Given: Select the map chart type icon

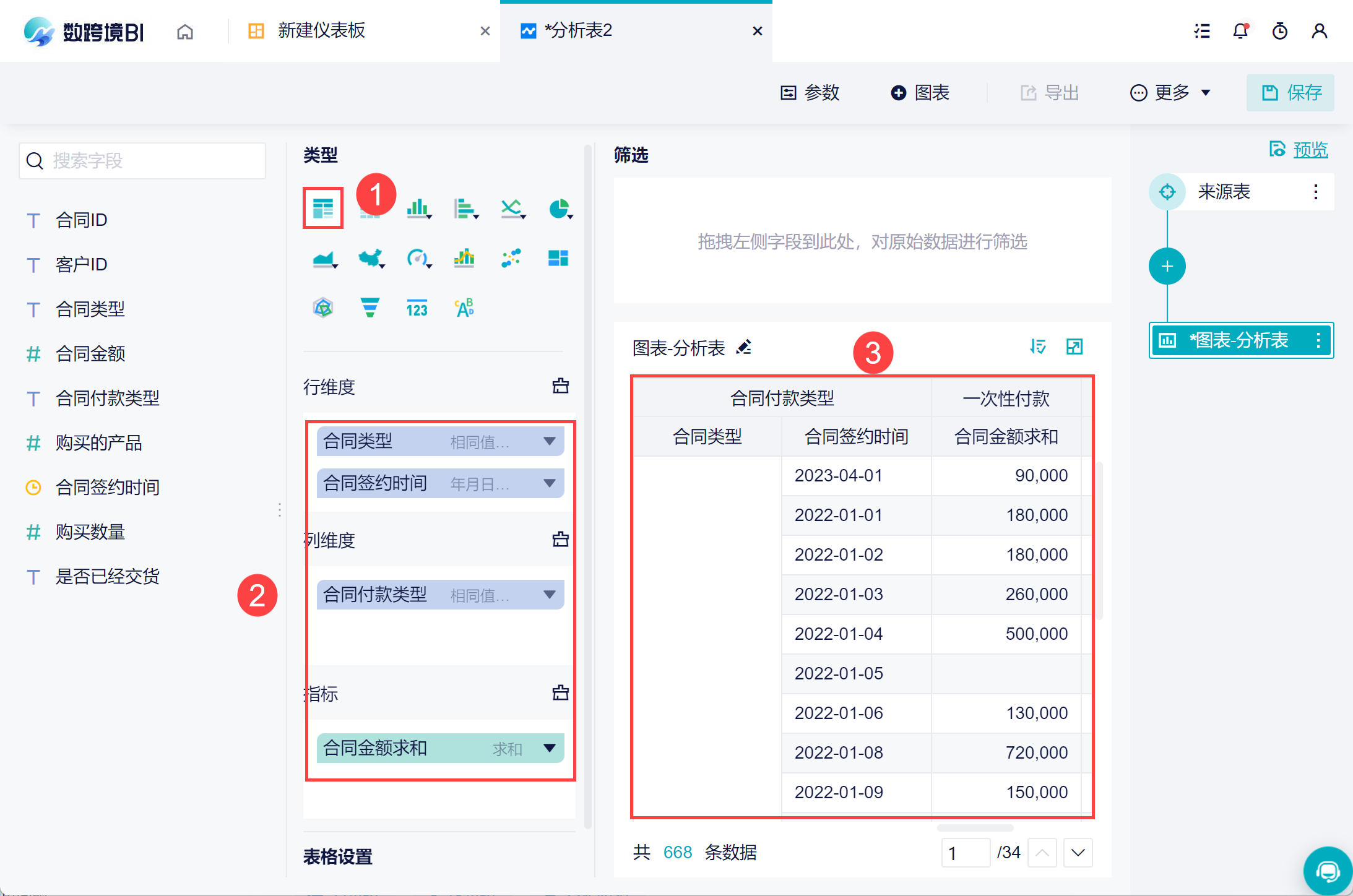Looking at the screenshot, I should tap(370, 257).
